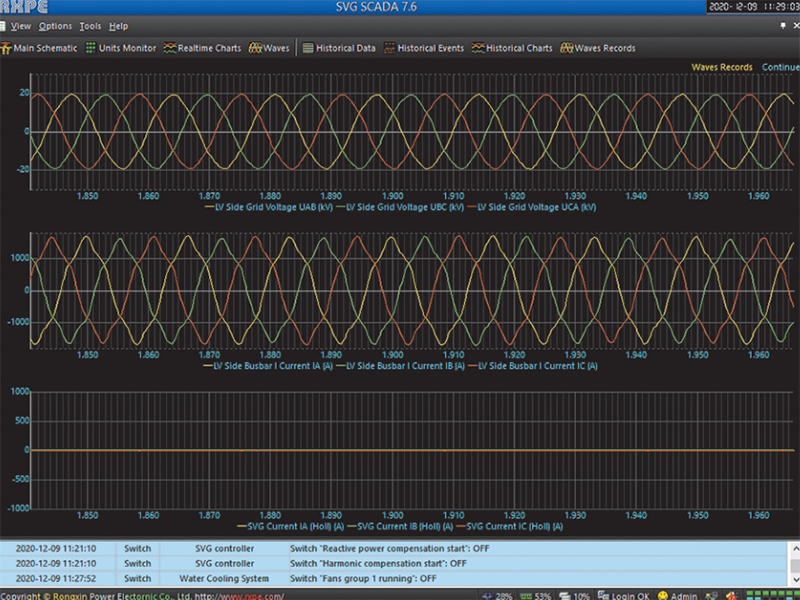Image resolution: width=800 pixels, height=600 pixels.
Task: Click the yellow Waves Records link
Action: (722, 67)
